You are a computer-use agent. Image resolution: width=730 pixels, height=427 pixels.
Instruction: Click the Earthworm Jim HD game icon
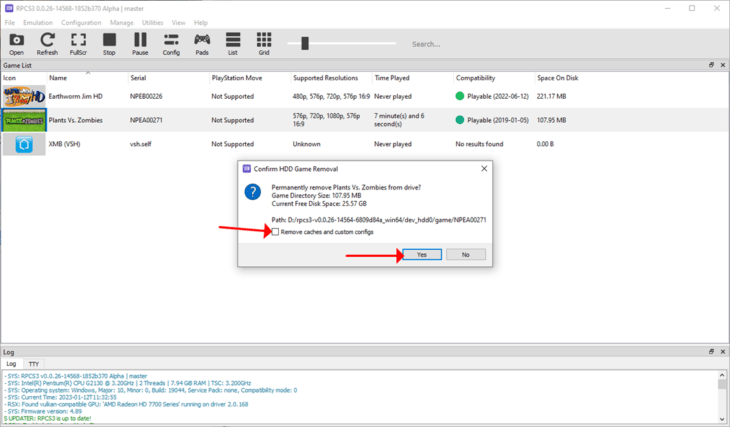point(24,96)
